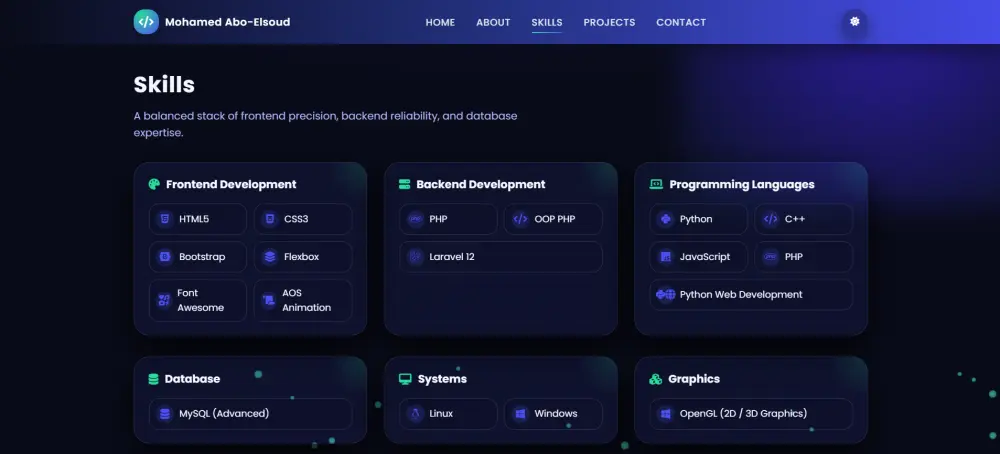The height and width of the screenshot is (454, 1000).
Task: Open the CONTACT nav link
Action: tap(681, 22)
